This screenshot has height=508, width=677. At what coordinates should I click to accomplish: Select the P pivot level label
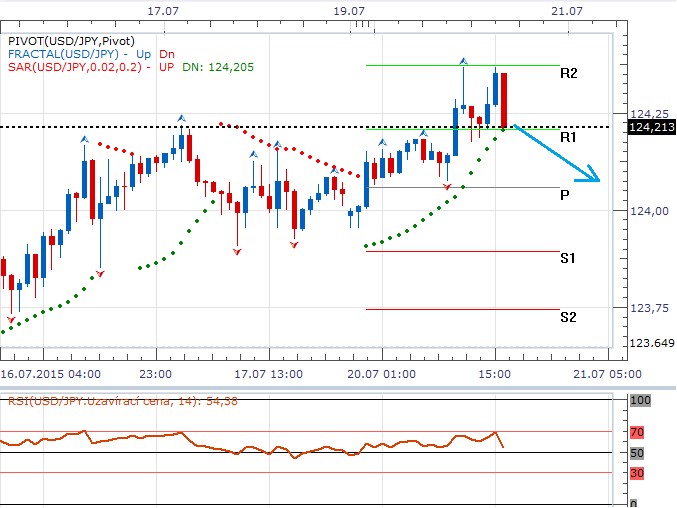click(565, 196)
